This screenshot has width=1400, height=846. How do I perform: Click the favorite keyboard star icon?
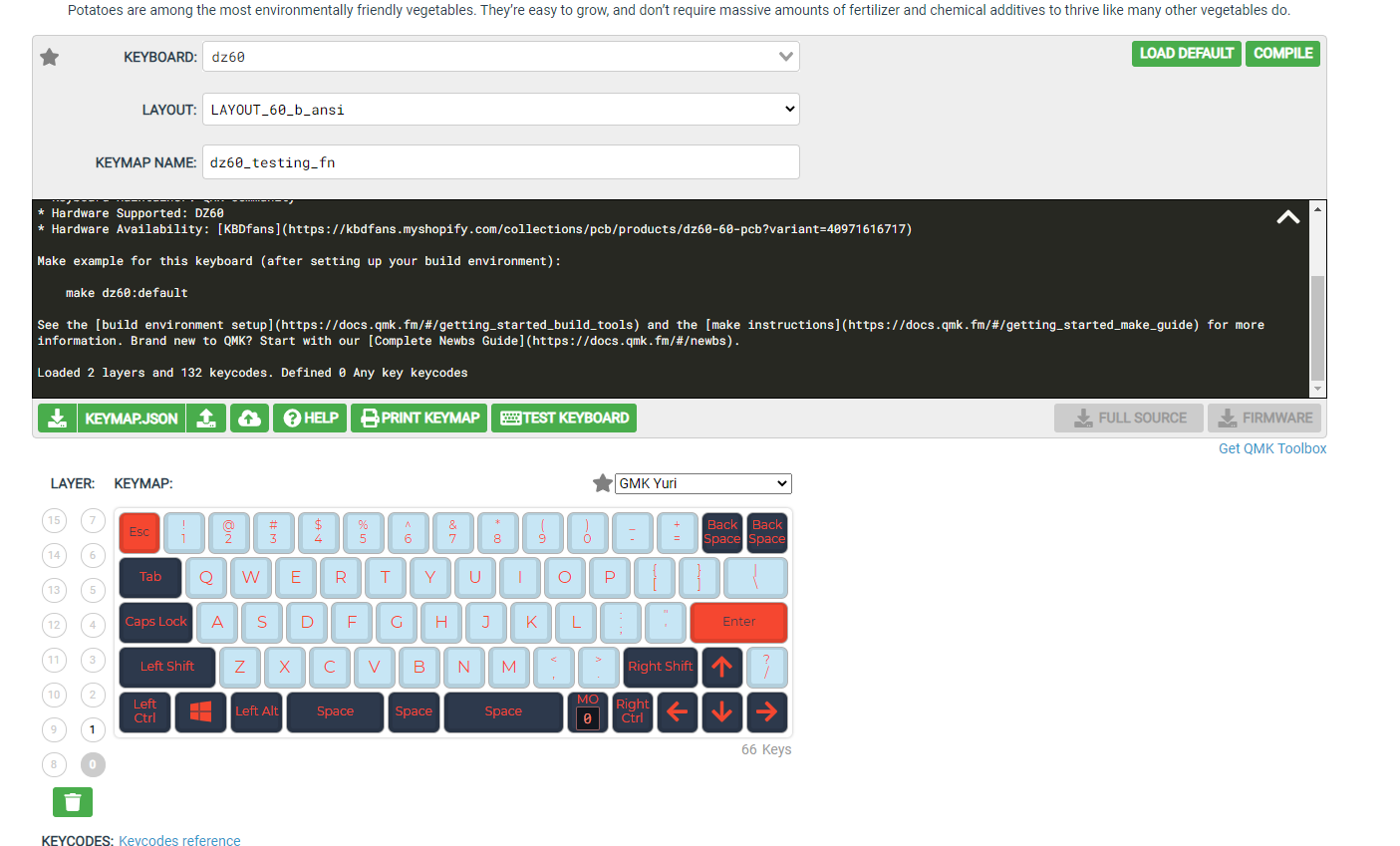pos(49,57)
